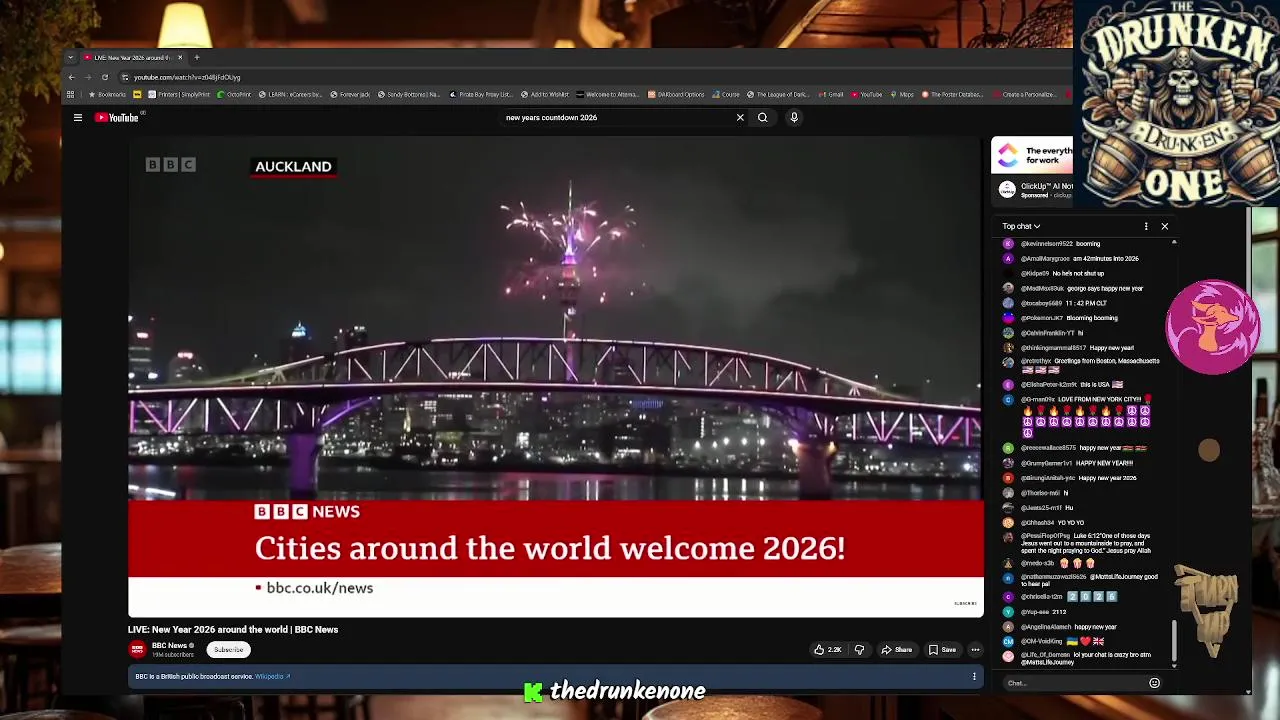Open the ClickUp sponsored ad banner
Viewport: 1280px width, 720px height.
(x=1032, y=170)
